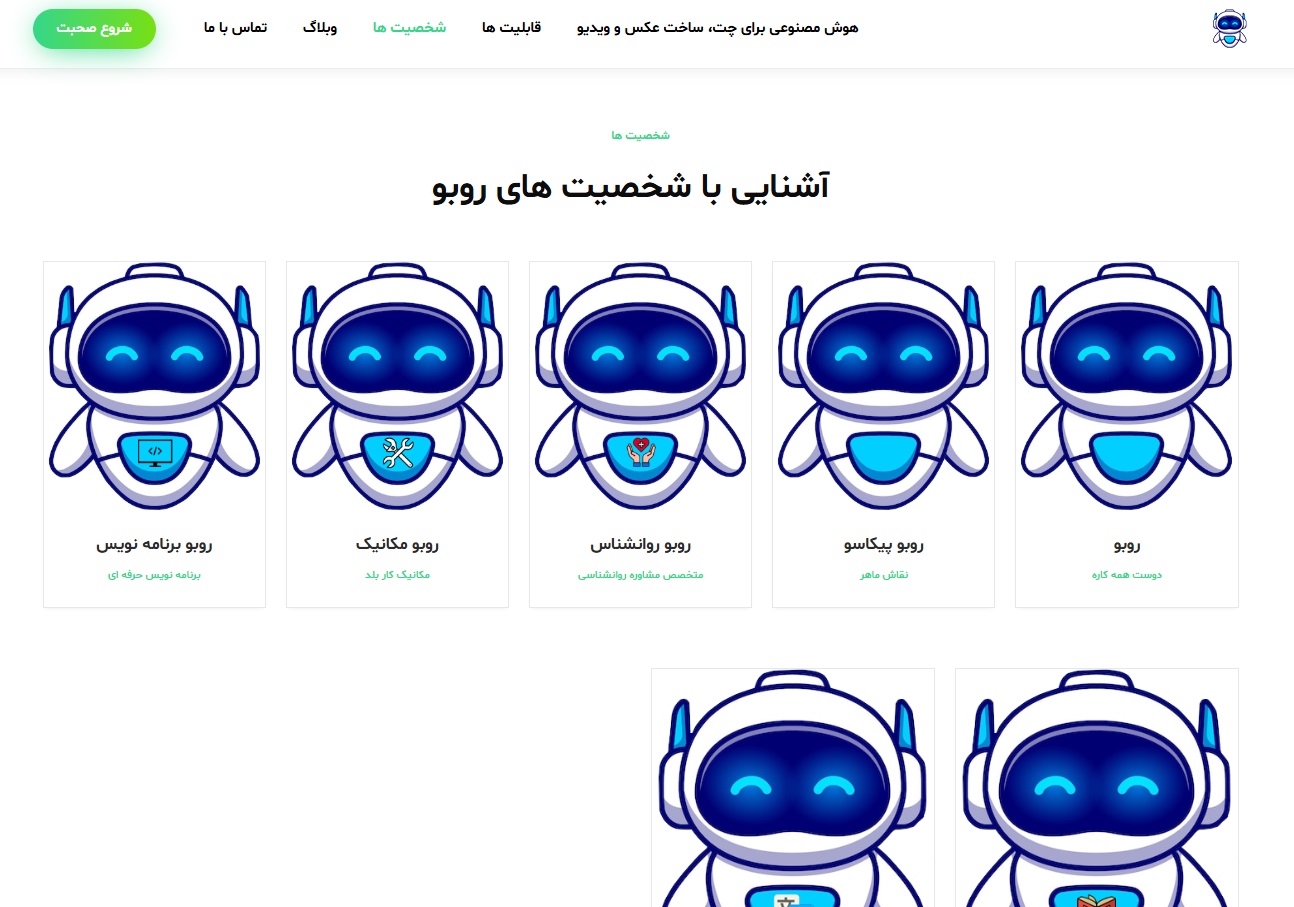Select the main روبو robot image
This screenshot has height=907, width=1294.
[x=1126, y=387]
